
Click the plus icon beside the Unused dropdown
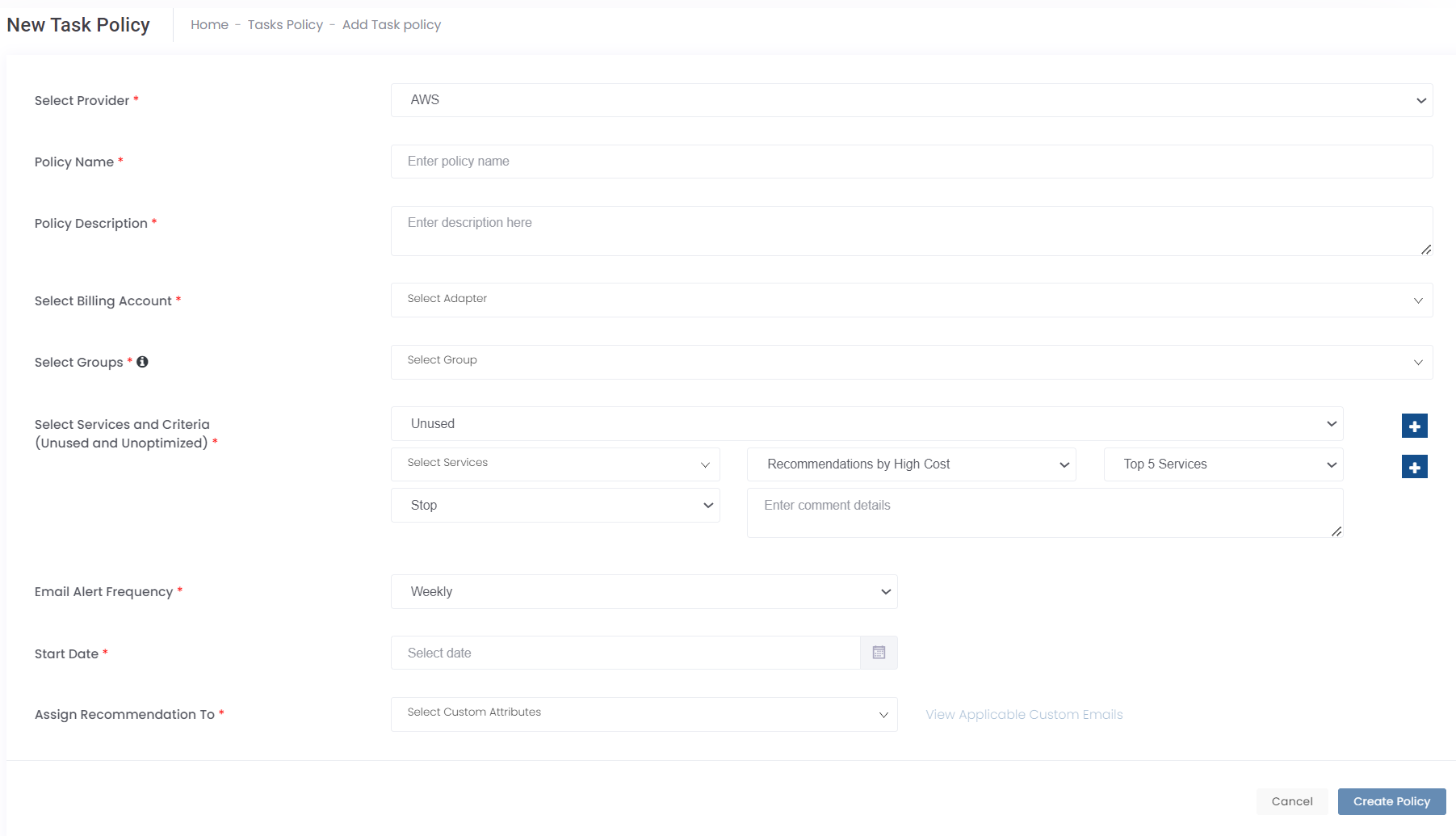click(1414, 426)
